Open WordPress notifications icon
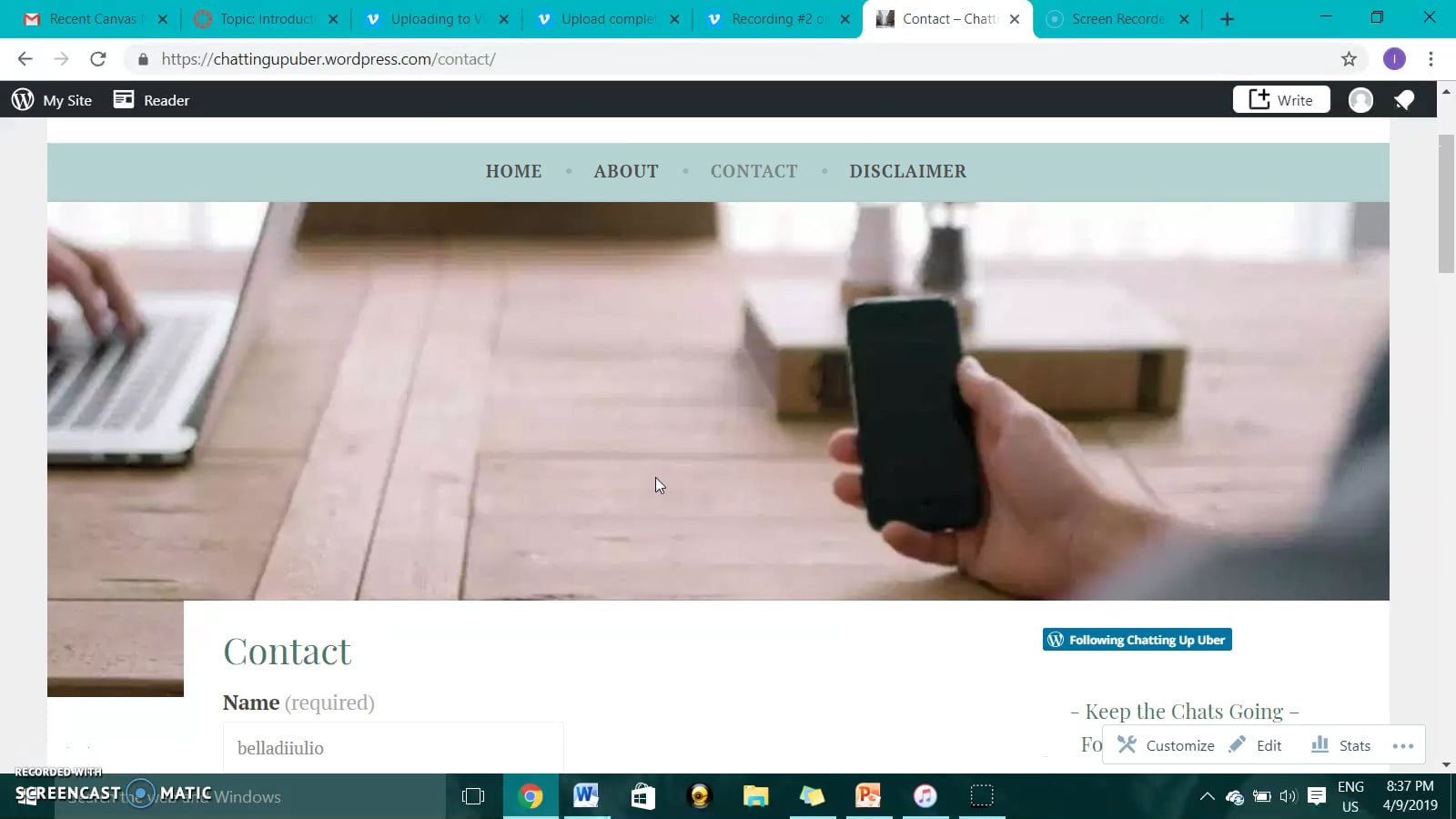The image size is (1456, 819). pos(1404,100)
